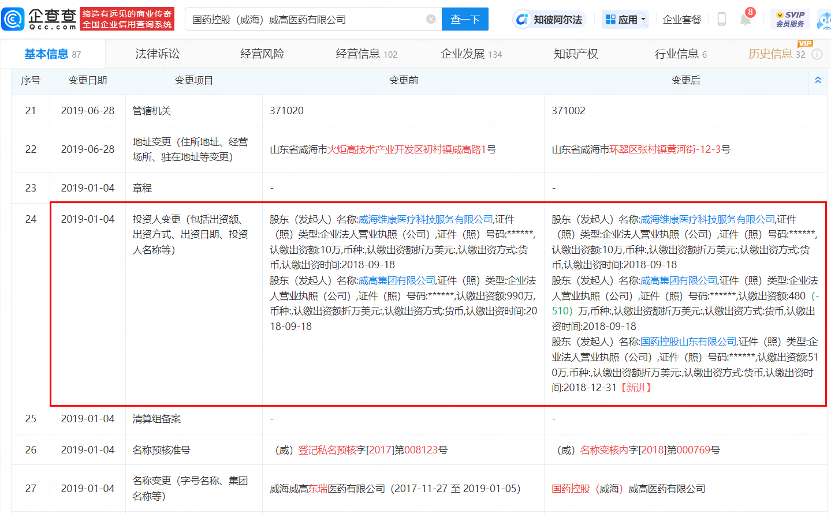This screenshot has width=832, height=514.
Task: Open 威海维康医疗科技服务有限公司 link in 变更后 column
Action: [708, 219]
